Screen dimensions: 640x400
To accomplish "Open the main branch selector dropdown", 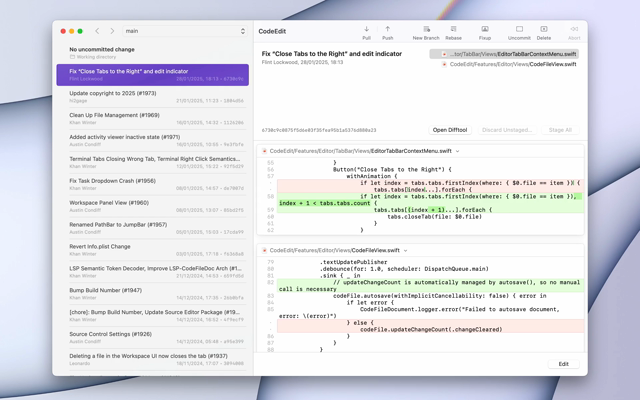I will (x=185, y=31).
